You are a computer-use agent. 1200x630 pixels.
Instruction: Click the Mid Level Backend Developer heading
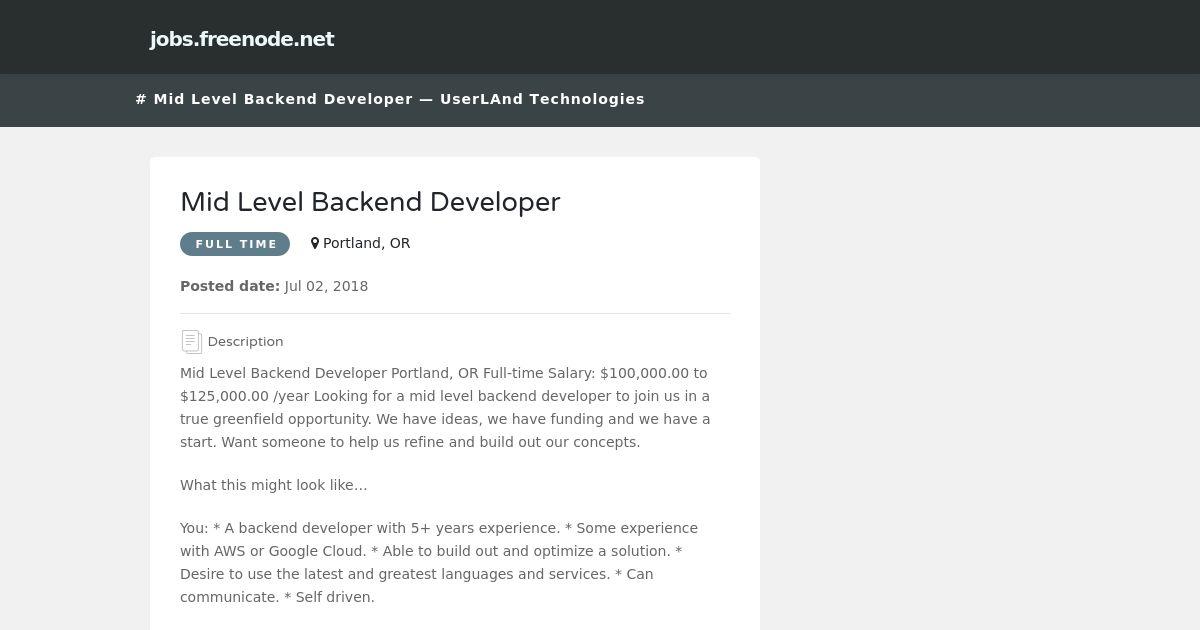tap(370, 202)
